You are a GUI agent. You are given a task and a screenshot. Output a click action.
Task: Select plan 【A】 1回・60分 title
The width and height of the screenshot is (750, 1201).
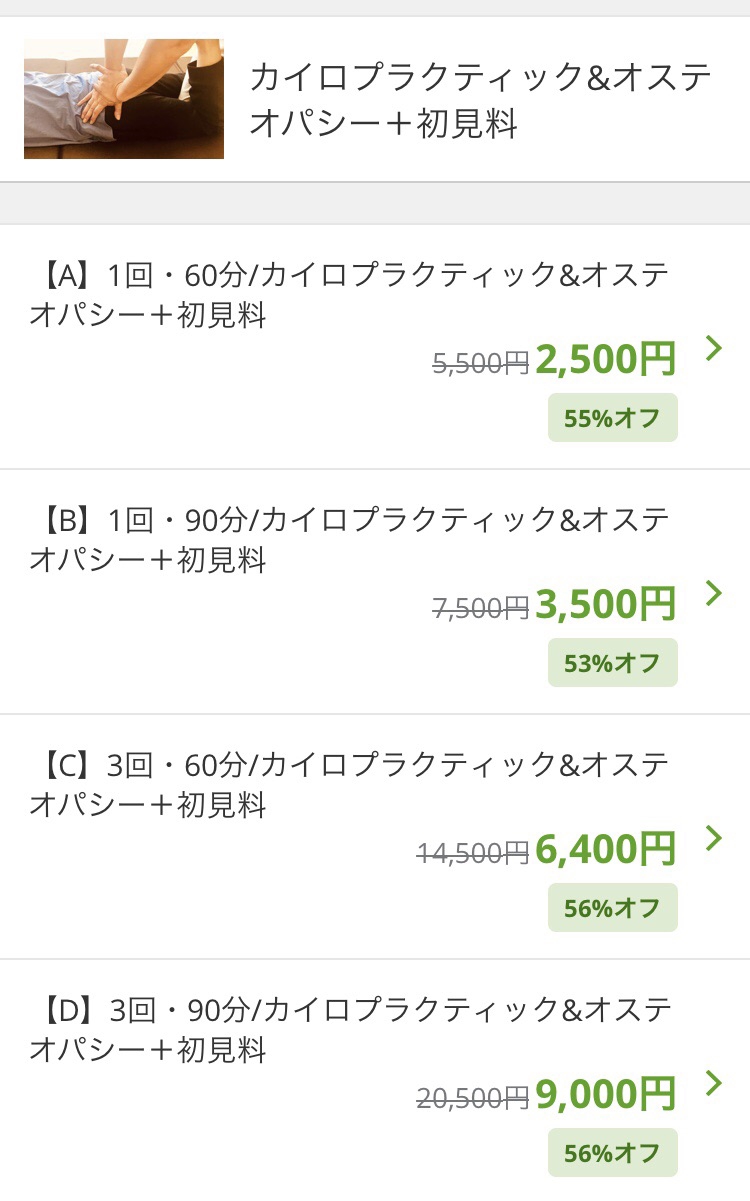349,295
